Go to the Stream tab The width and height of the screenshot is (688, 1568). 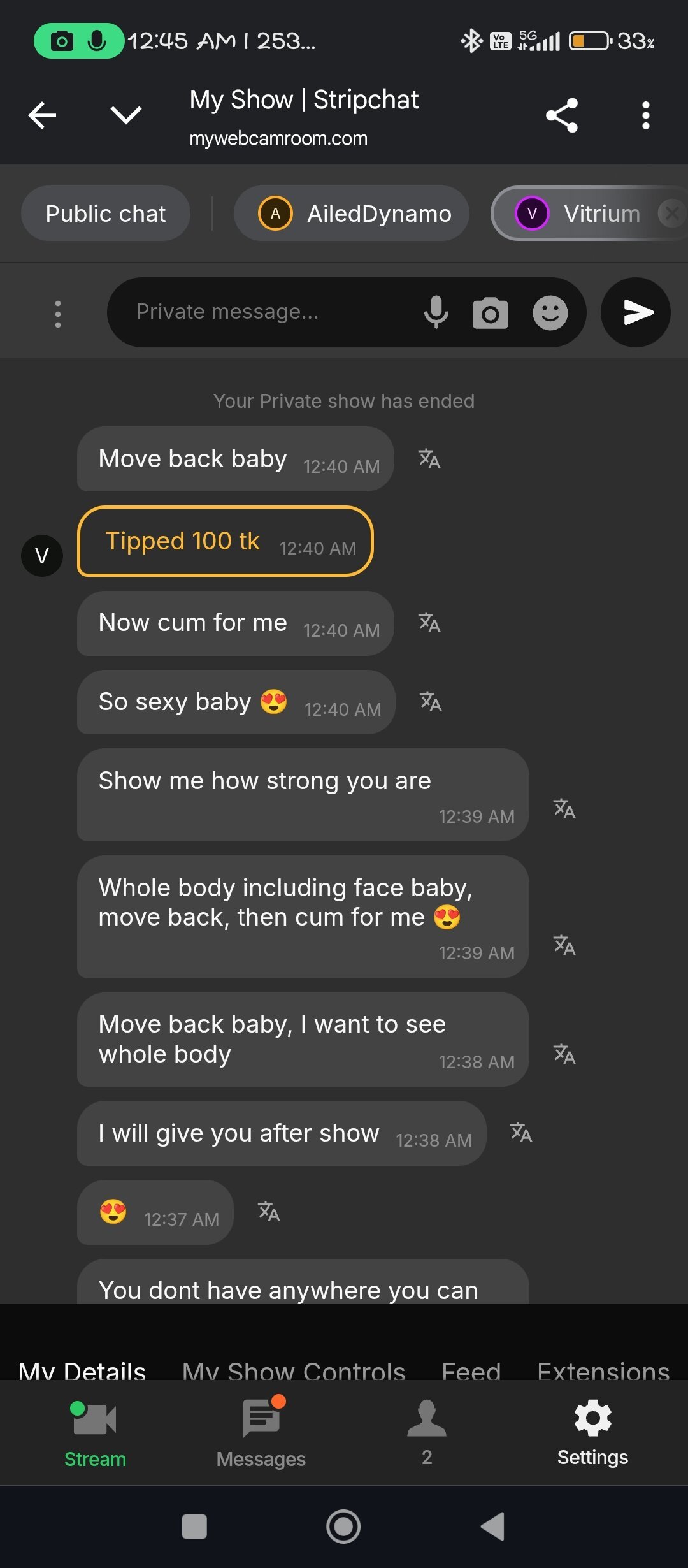click(x=95, y=1432)
